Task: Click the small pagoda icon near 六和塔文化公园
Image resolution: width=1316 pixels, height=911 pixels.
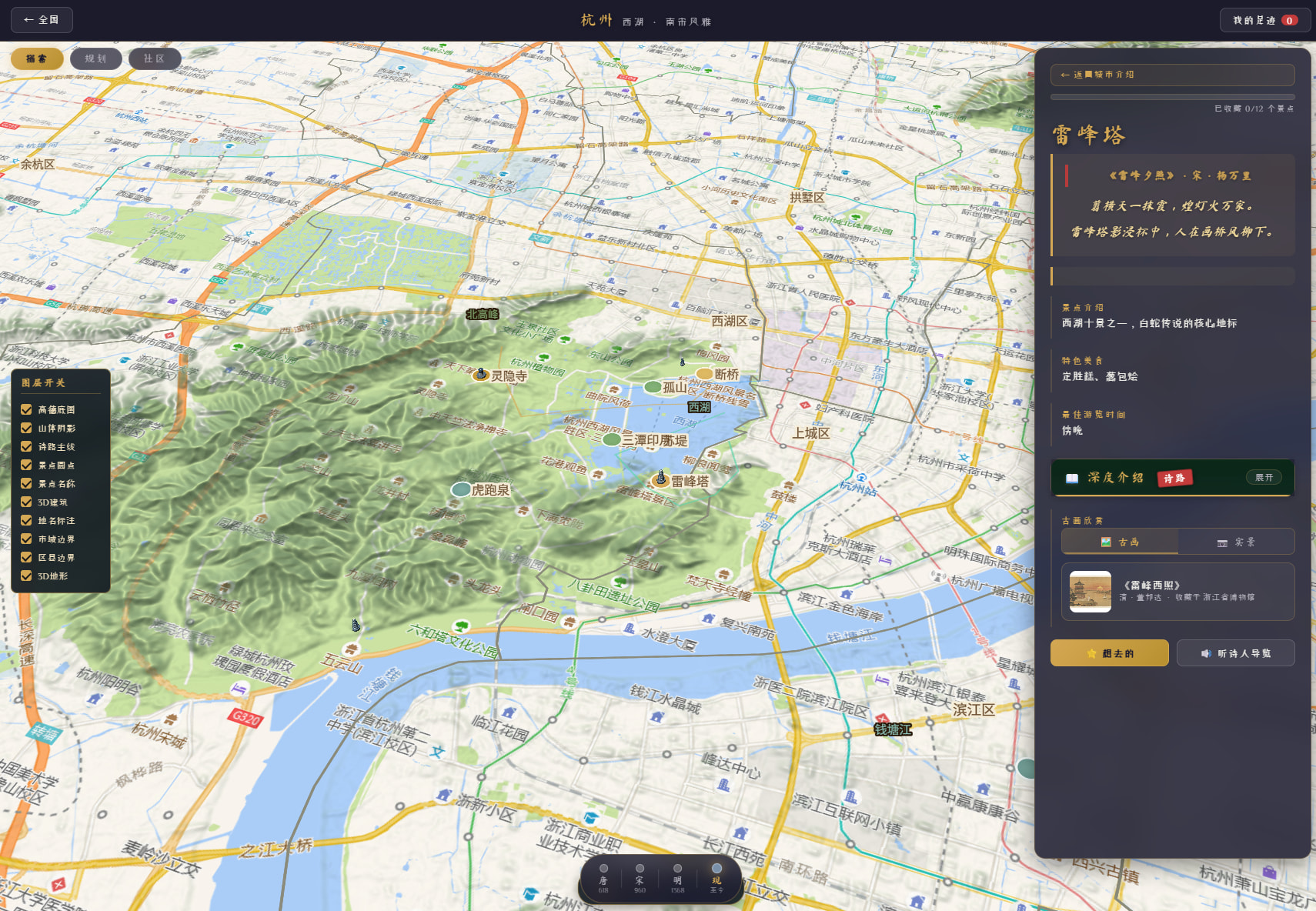Action: click(x=356, y=625)
